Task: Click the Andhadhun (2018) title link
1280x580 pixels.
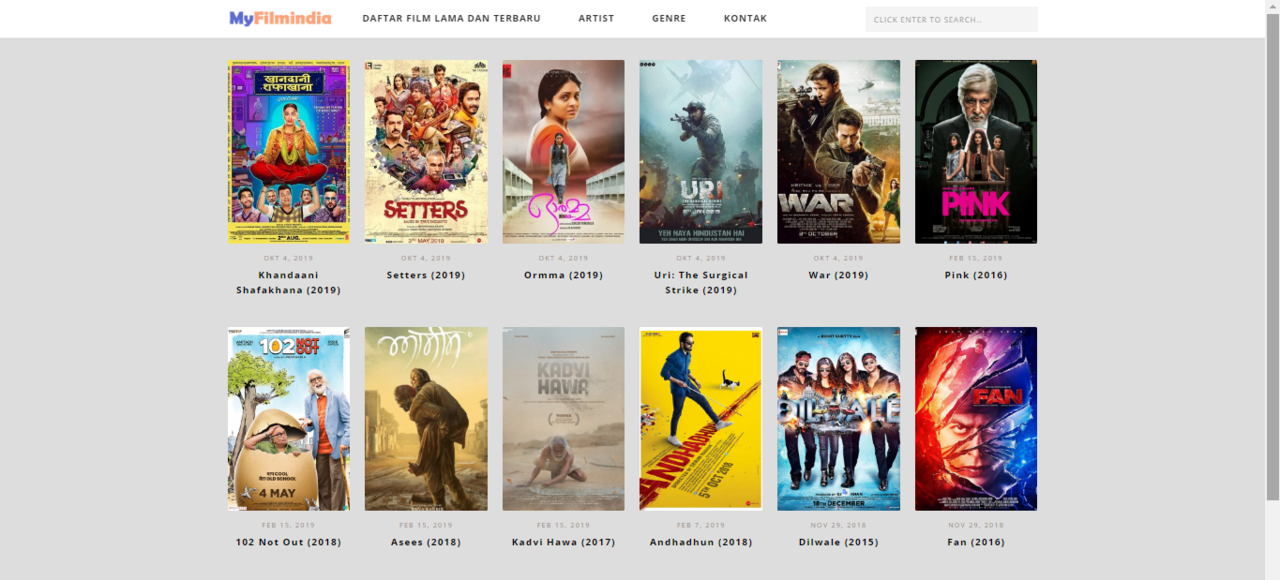Action: click(x=701, y=542)
